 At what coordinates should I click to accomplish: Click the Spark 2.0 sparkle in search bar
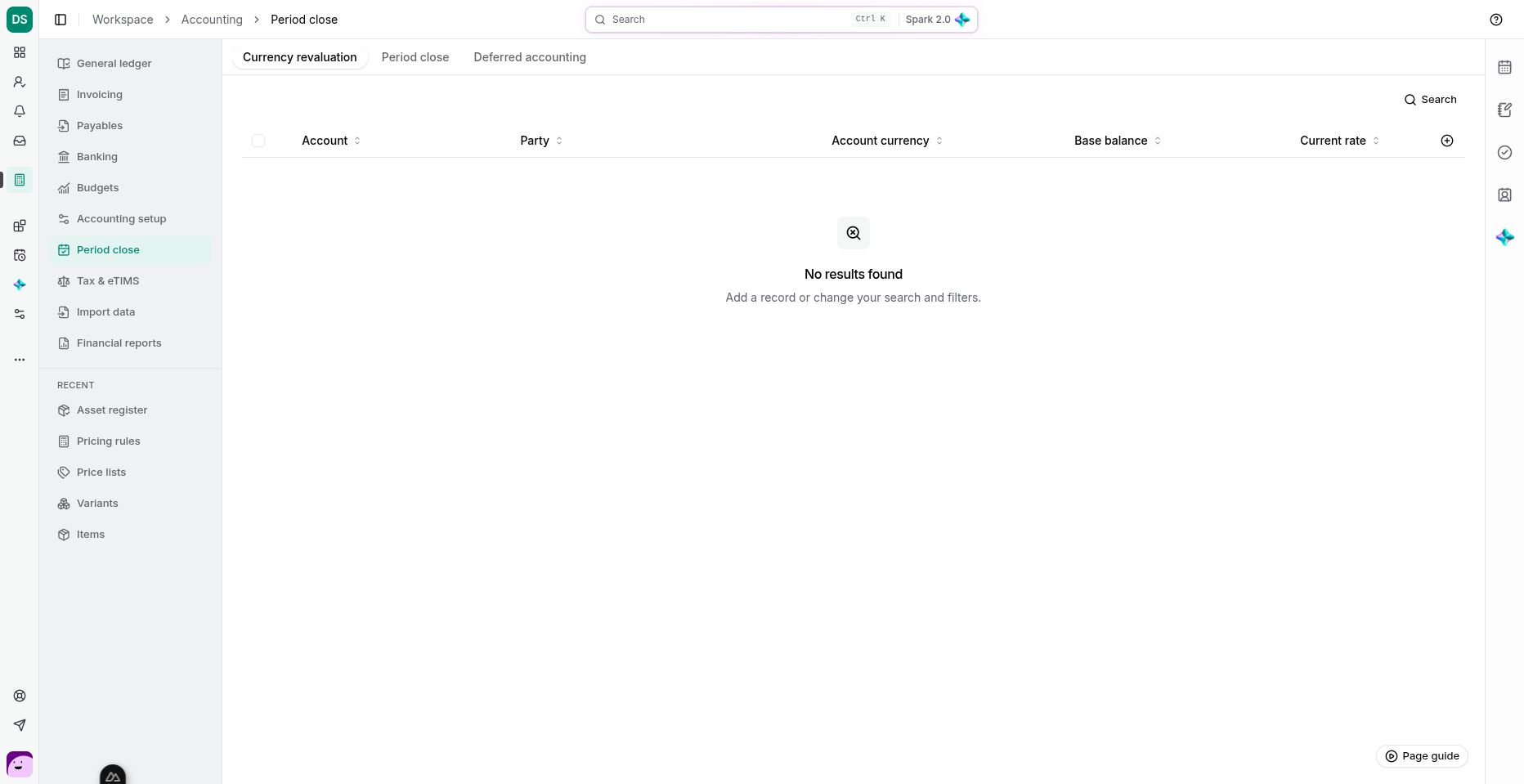point(962,20)
